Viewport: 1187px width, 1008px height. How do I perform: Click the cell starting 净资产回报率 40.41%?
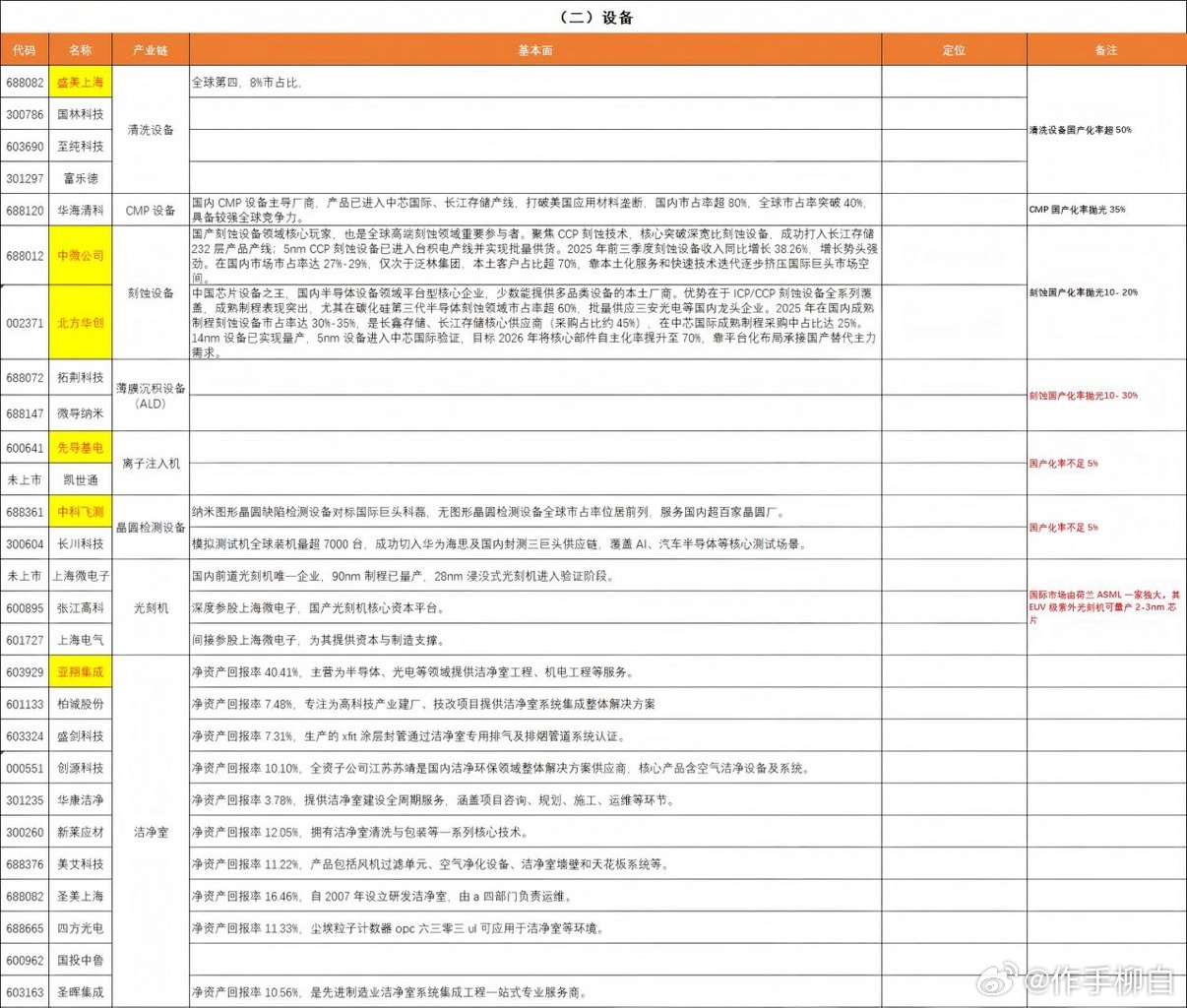(x=535, y=672)
